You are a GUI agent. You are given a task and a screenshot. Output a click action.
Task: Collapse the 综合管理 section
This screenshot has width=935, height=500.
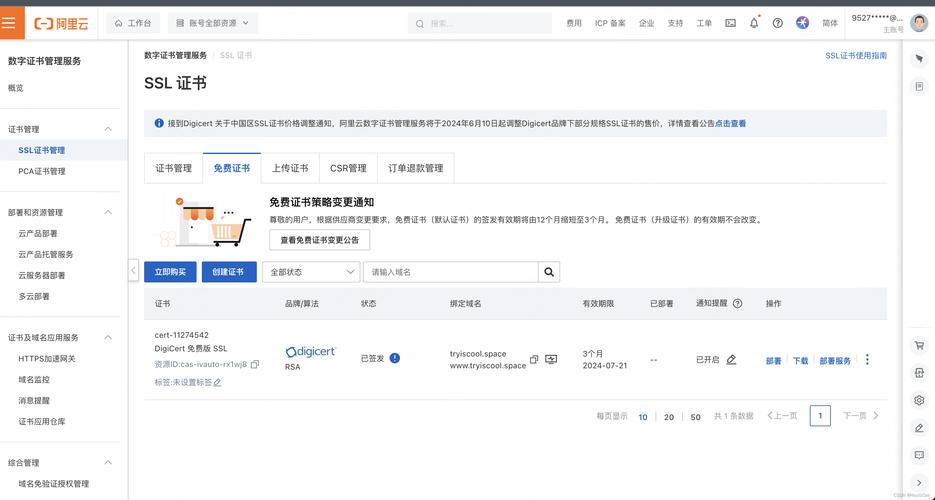coord(108,462)
